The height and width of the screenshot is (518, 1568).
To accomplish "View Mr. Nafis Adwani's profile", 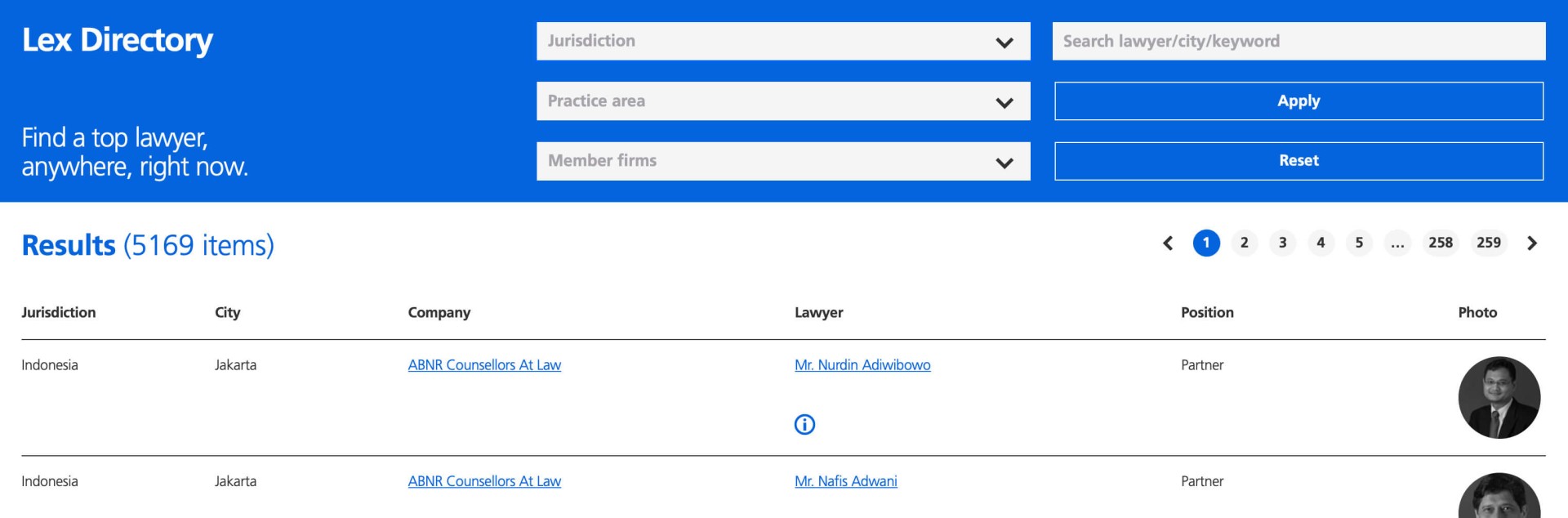I will (846, 481).
